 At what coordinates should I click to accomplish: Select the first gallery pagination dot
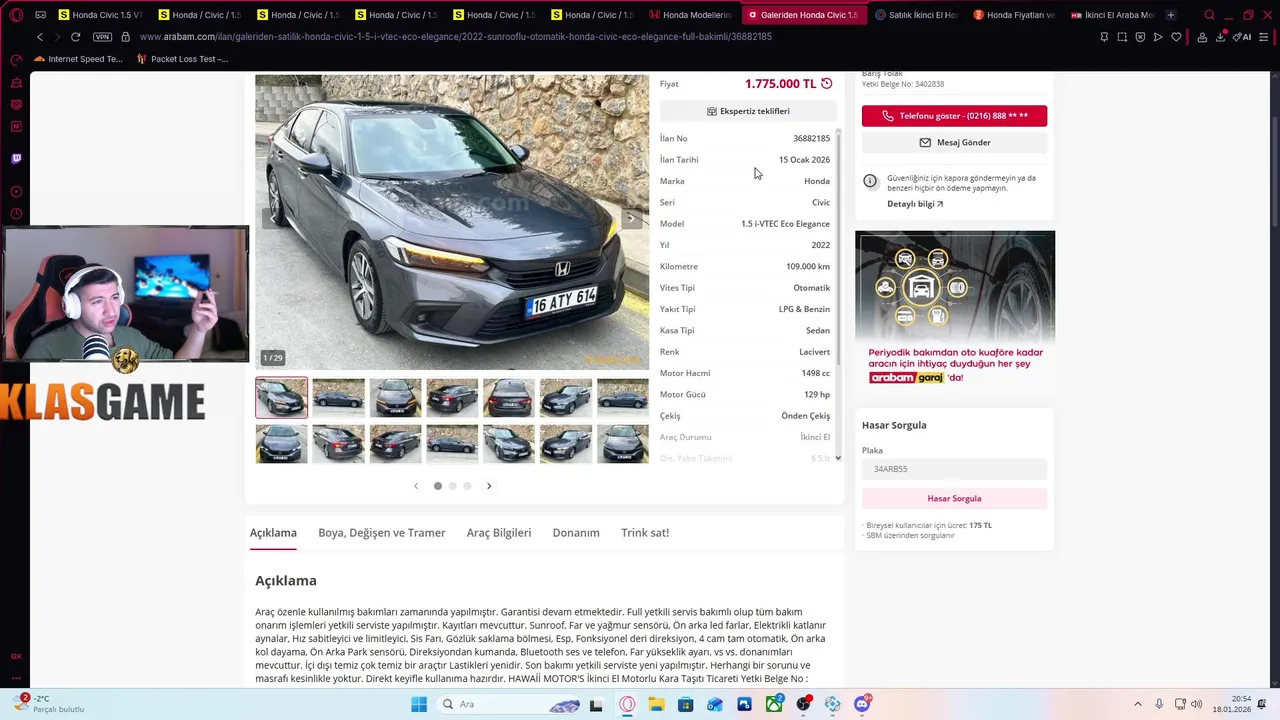(437, 486)
